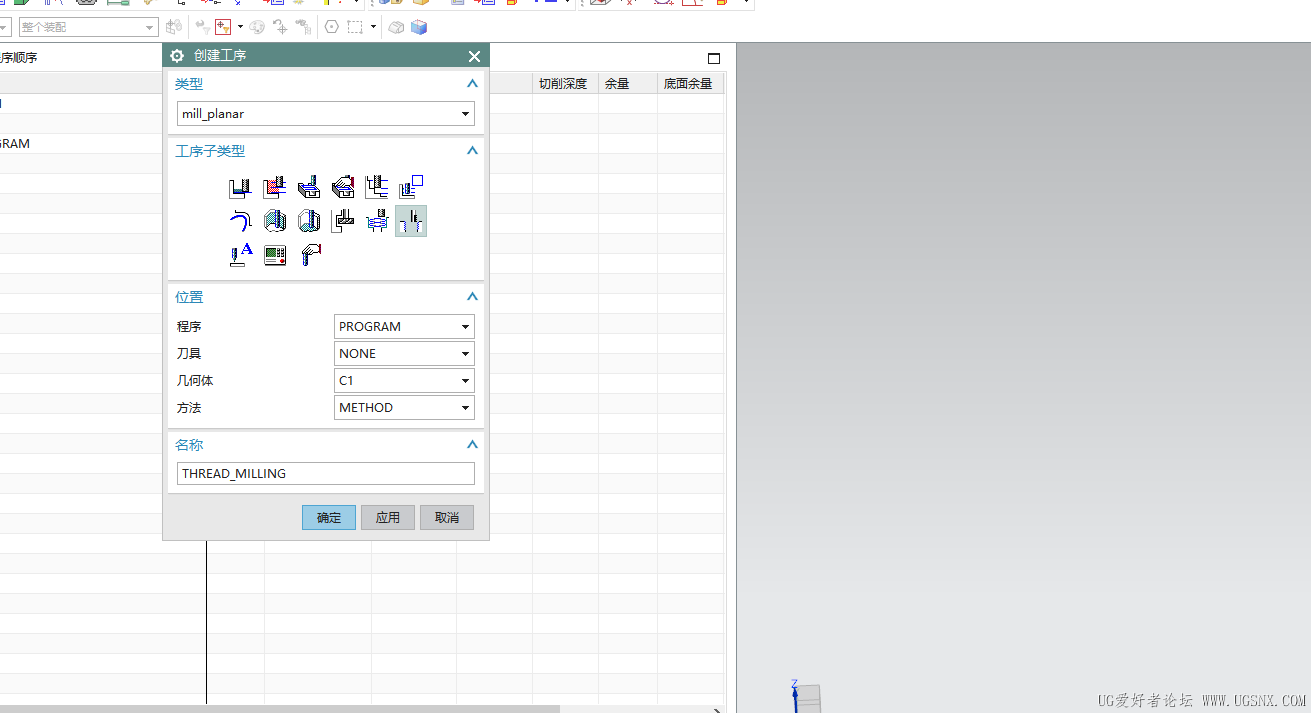The height and width of the screenshot is (713, 1311).
Task: Select the Finish Walls subtype icon
Action: click(x=274, y=221)
